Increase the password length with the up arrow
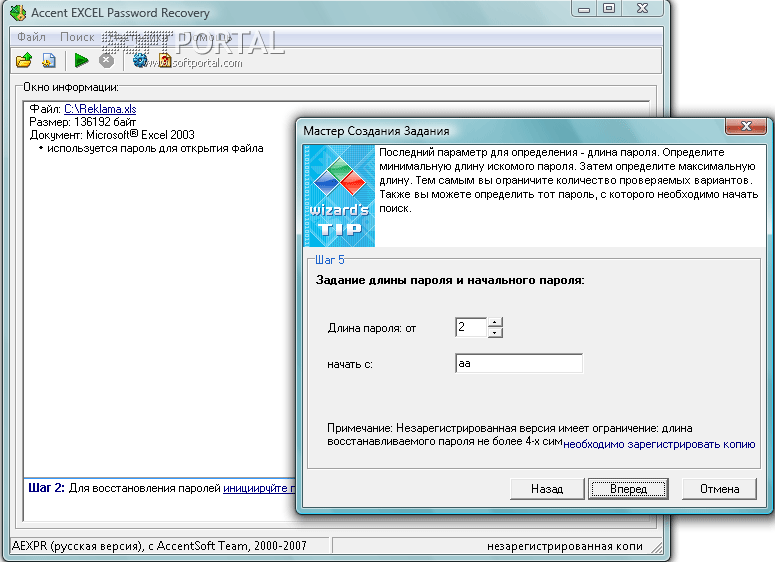Screen dimensions: 775x562 (495, 322)
